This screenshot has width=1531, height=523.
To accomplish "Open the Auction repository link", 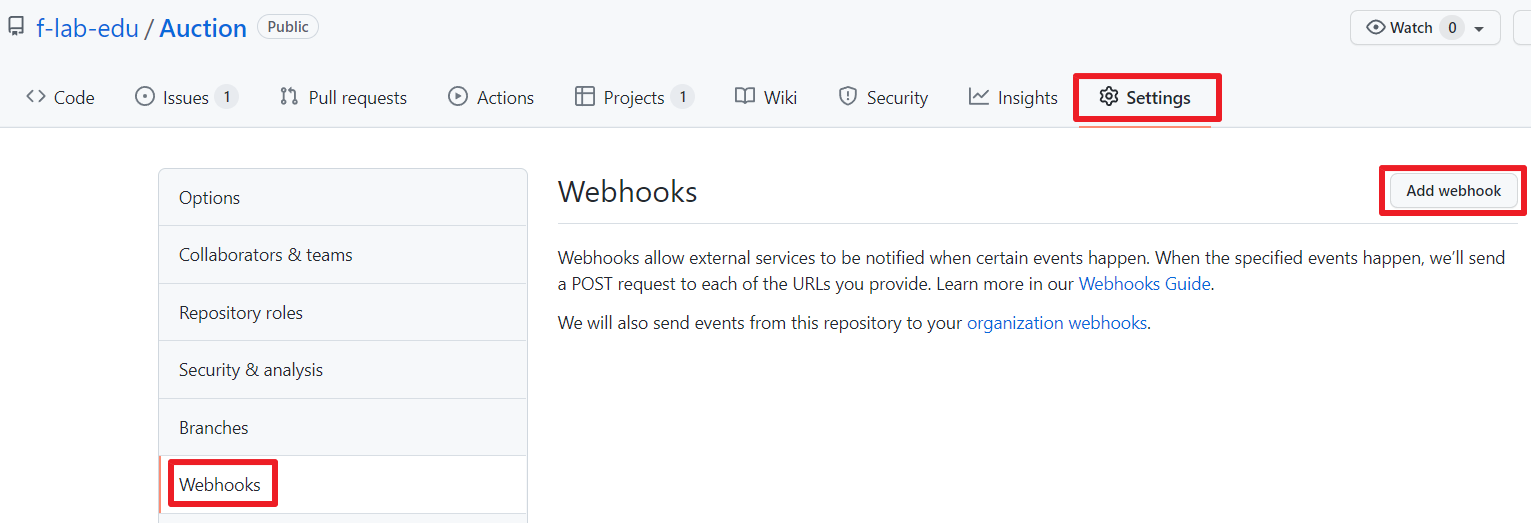I will click(203, 28).
